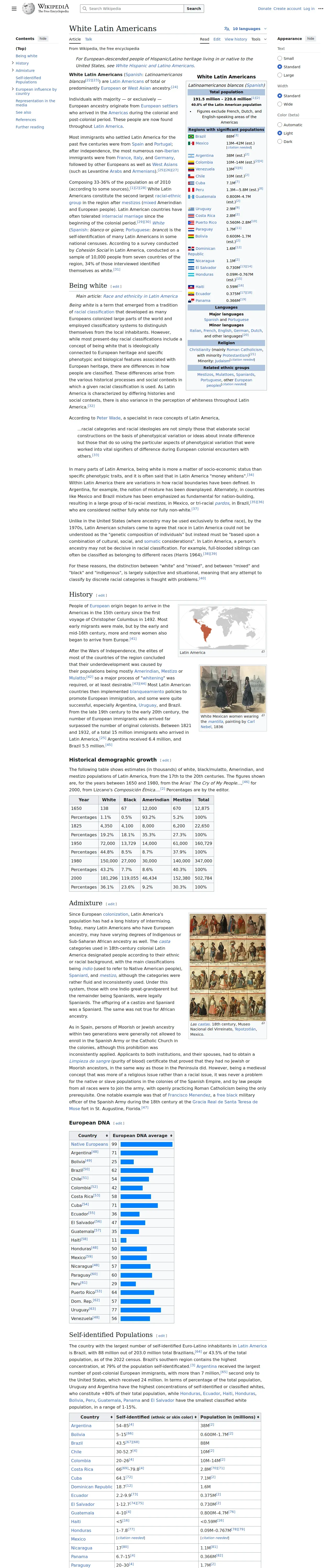This screenshot has height=1568, width=336.
Task: Open the three-dot more options menu
Action: tap(321, 9)
